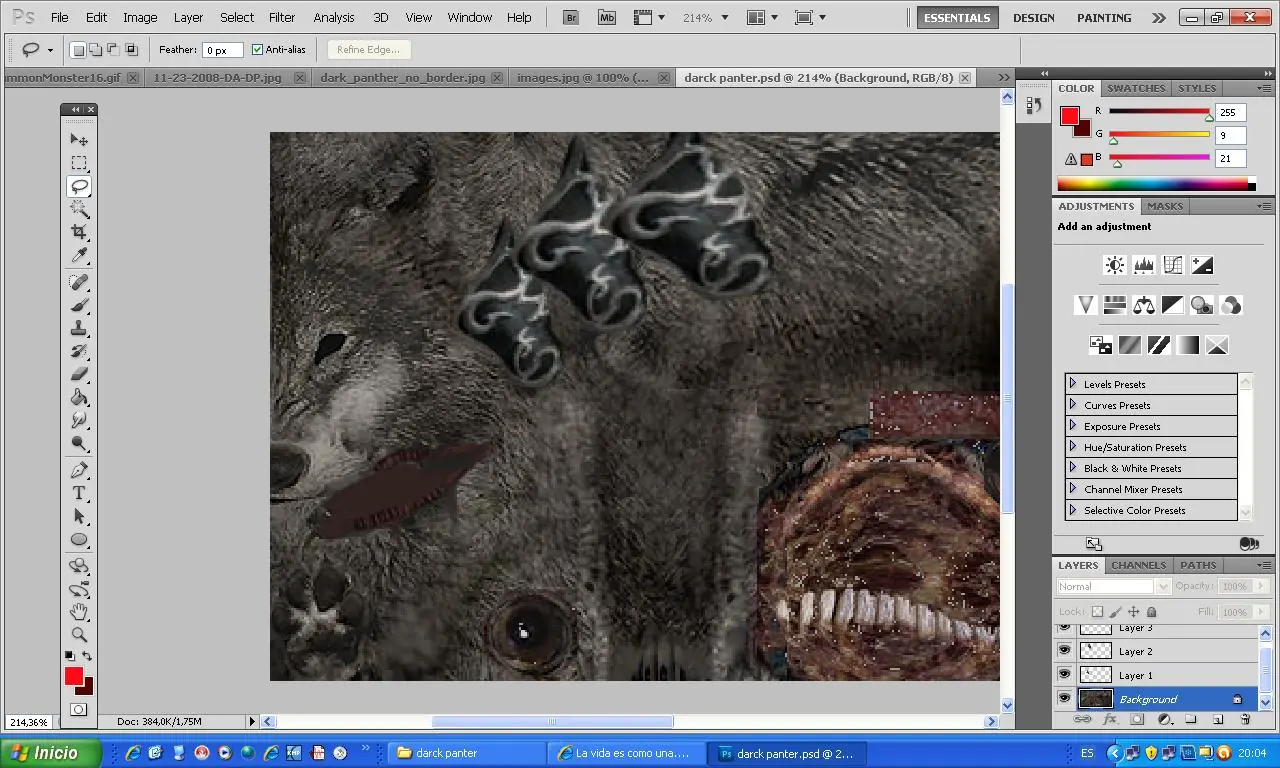Switch to the Design workspace
This screenshot has height=768, width=1280.
point(1033,18)
